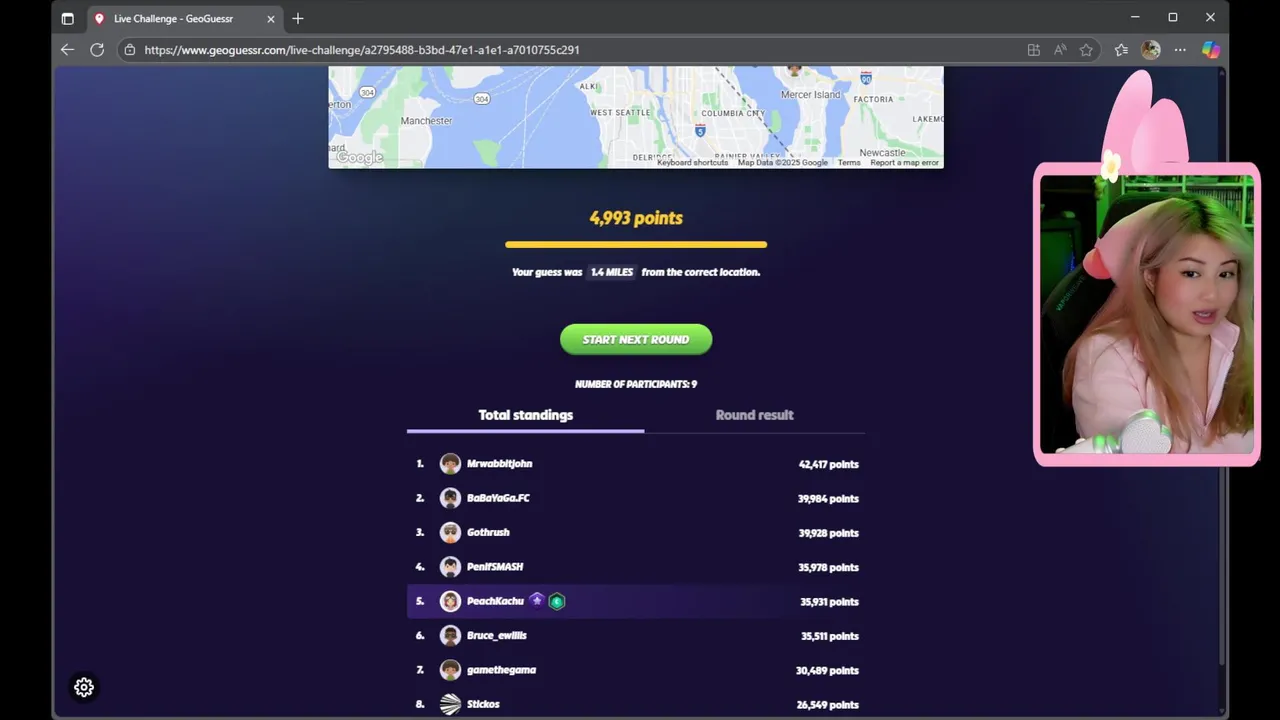Click Report a map error link

tap(904, 163)
